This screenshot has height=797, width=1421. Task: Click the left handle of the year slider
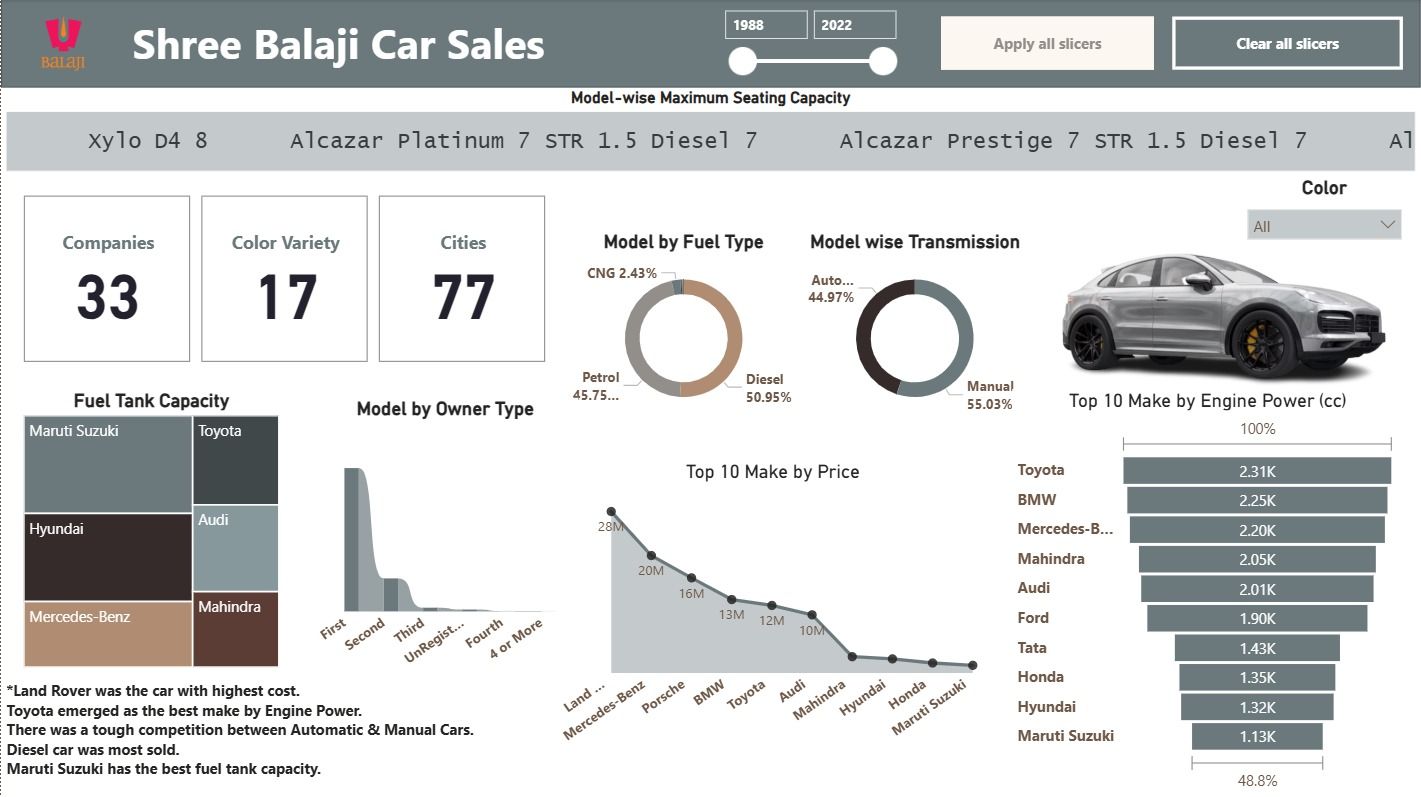(743, 62)
